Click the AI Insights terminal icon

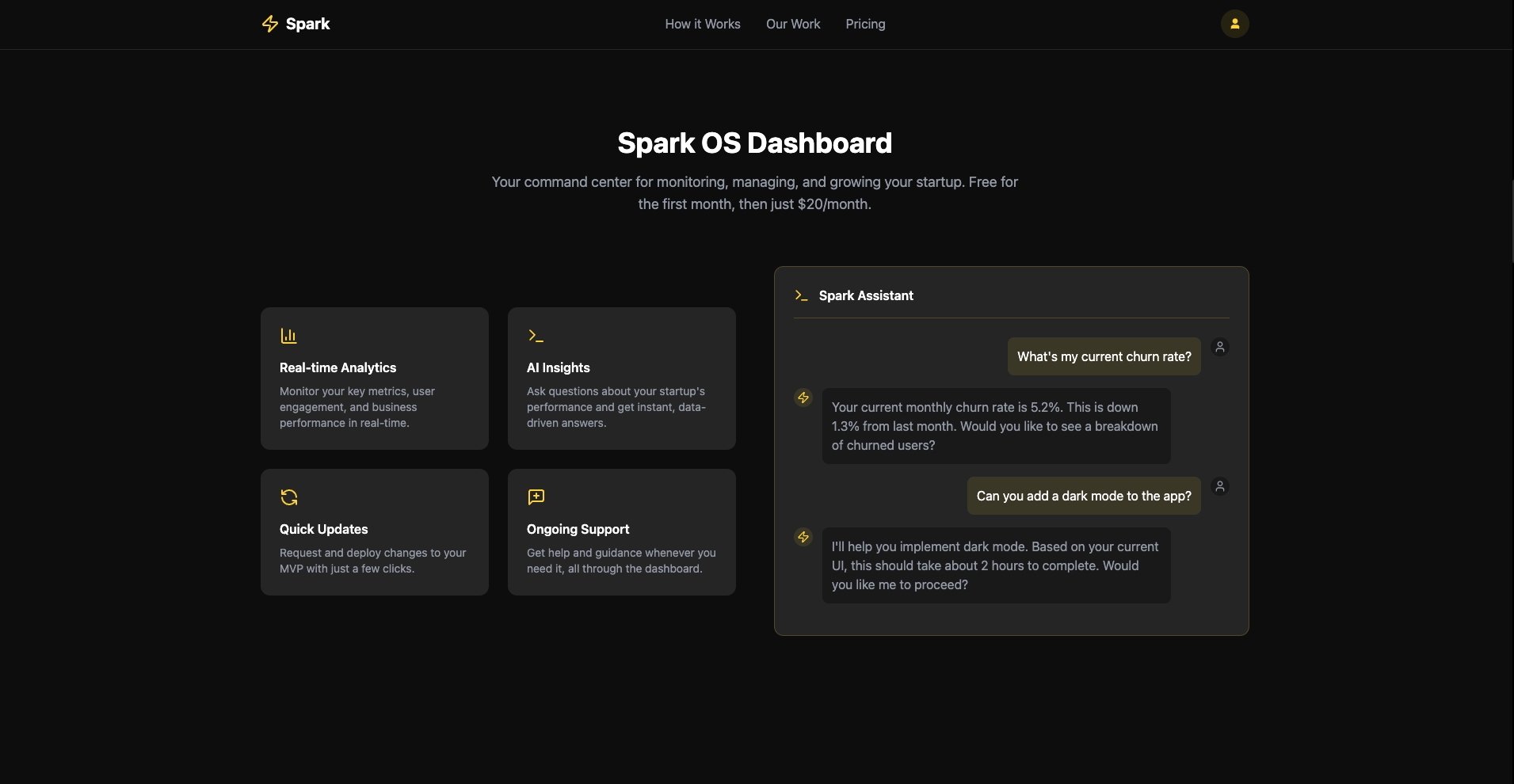point(536,335)
